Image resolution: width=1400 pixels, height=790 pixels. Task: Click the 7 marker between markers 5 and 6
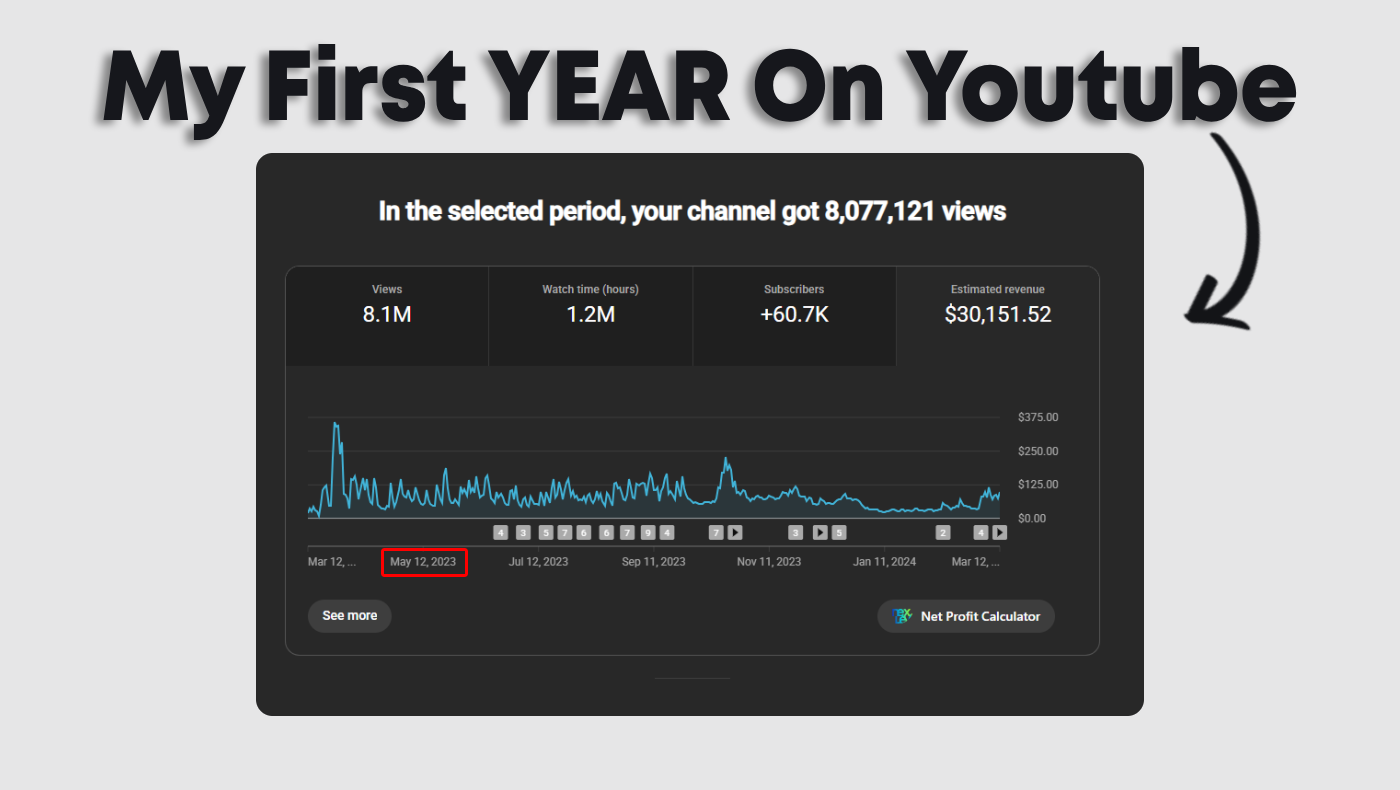pyautogui.click(x=565, y=533)
